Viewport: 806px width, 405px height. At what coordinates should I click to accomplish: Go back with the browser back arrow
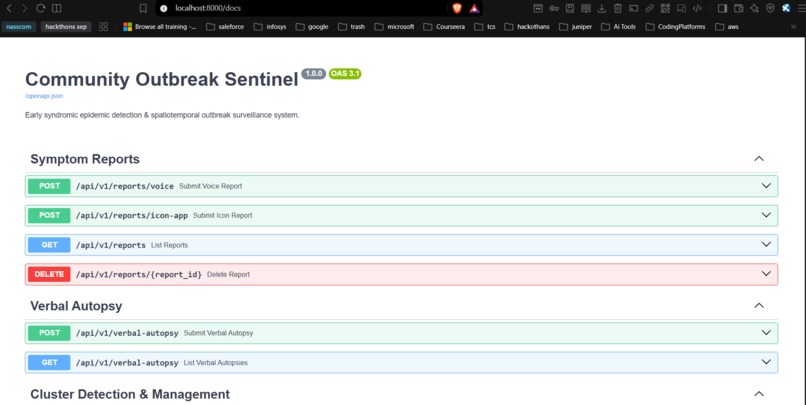pos(9,8)
